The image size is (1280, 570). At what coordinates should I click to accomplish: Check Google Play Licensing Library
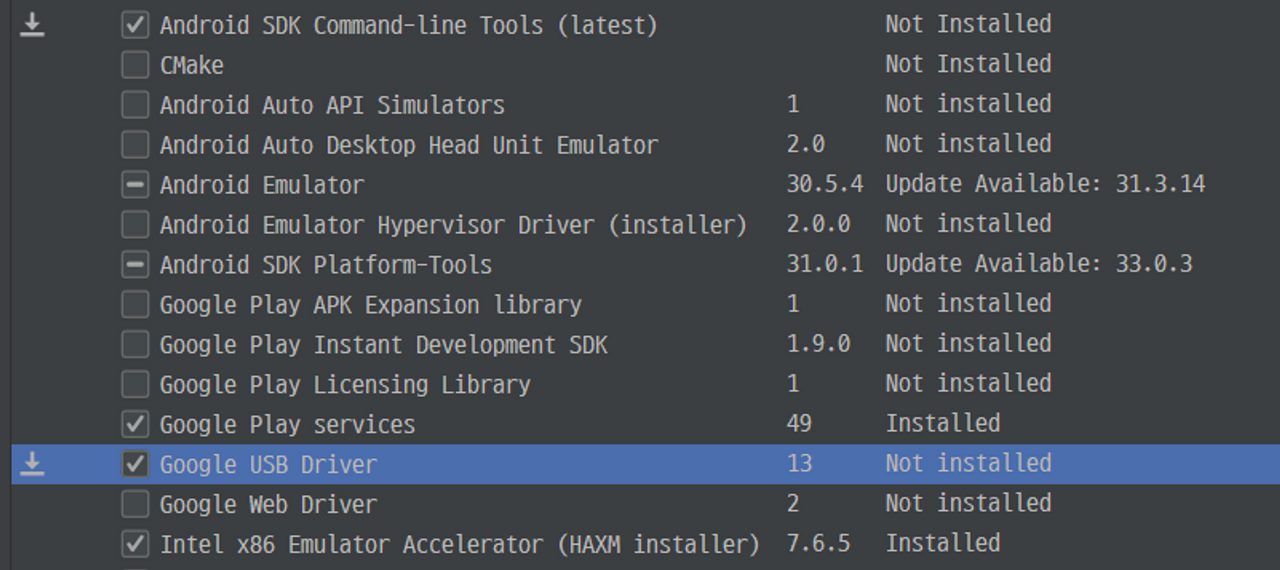pyautogui.click(x=135, y=385)
